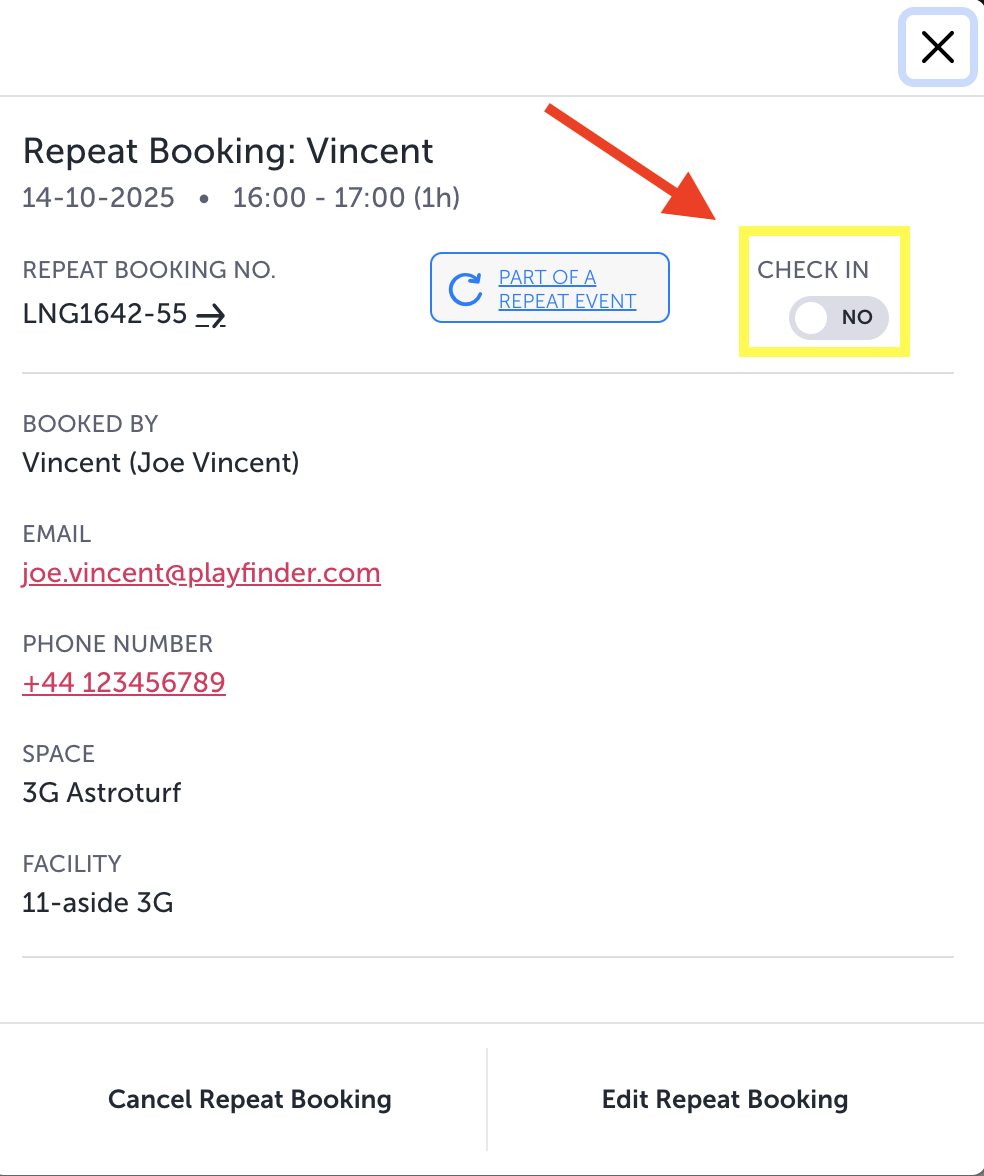Click the 14-10-2025 booking date

pyautogui.click(x=99, y=198)
